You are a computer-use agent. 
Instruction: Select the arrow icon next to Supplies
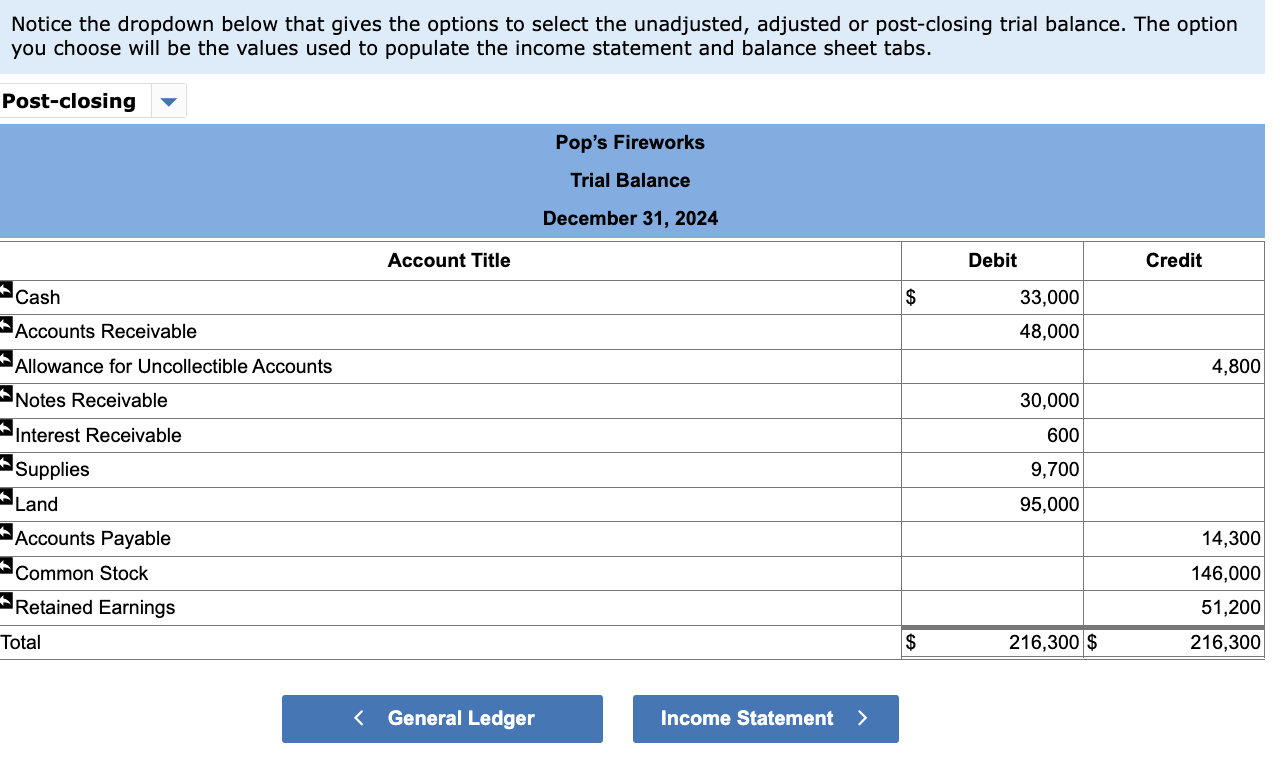4,463
